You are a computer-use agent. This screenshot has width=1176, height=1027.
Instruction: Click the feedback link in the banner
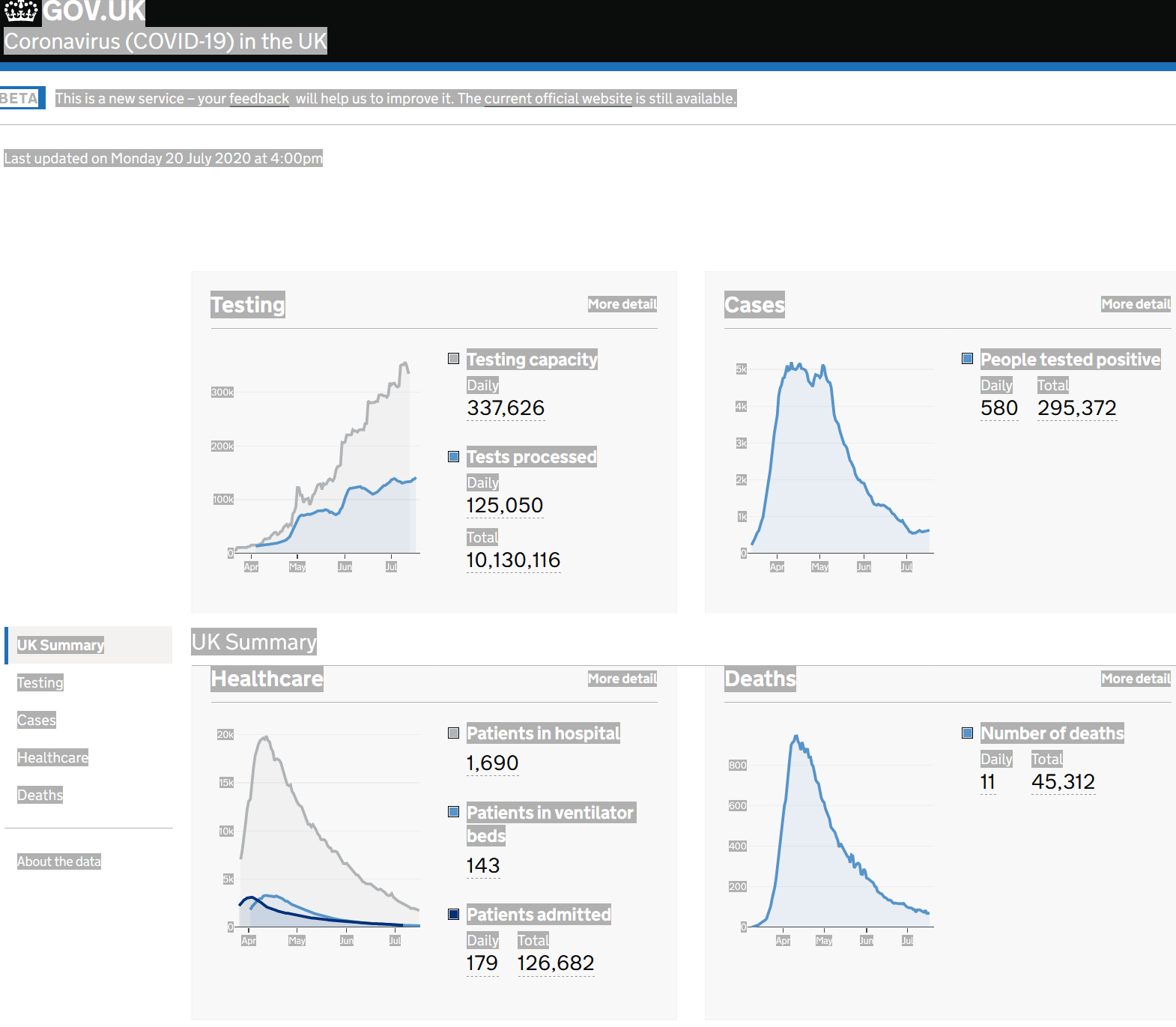click(258, 99)
